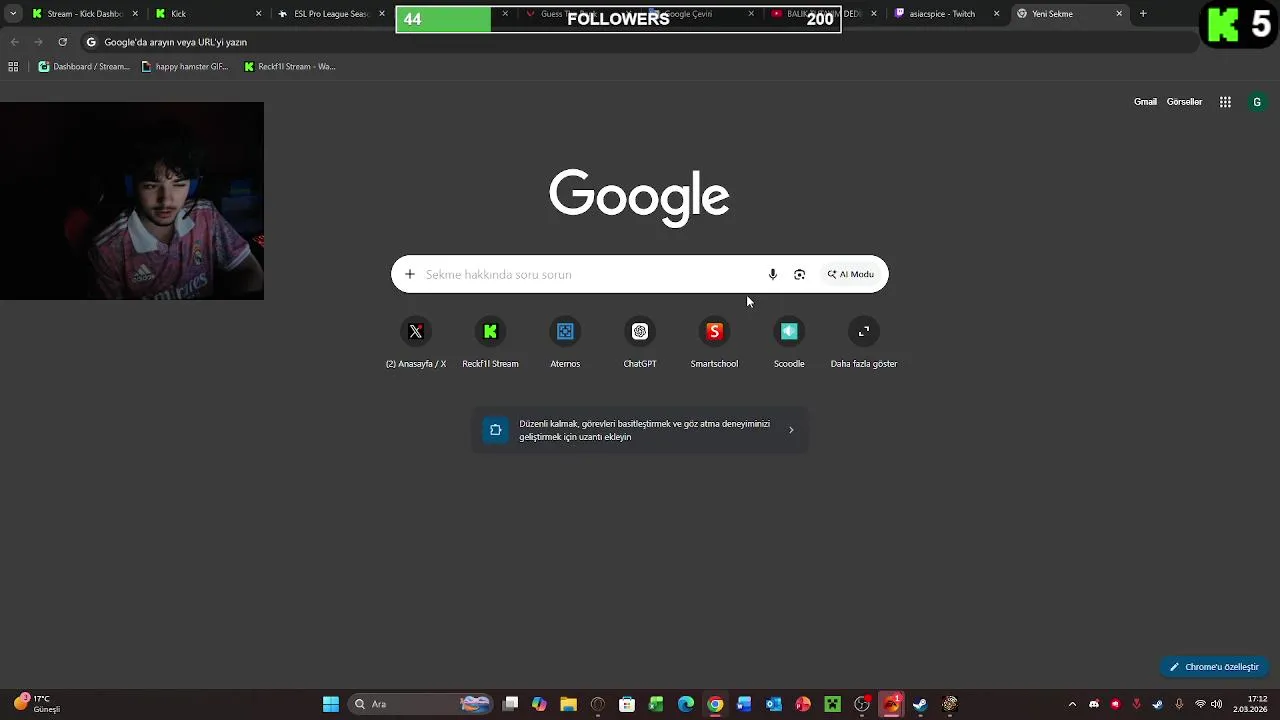Switch to ESL Pro League Season tab
Viewport: 1280px width, 720px height.
[330, 14]
